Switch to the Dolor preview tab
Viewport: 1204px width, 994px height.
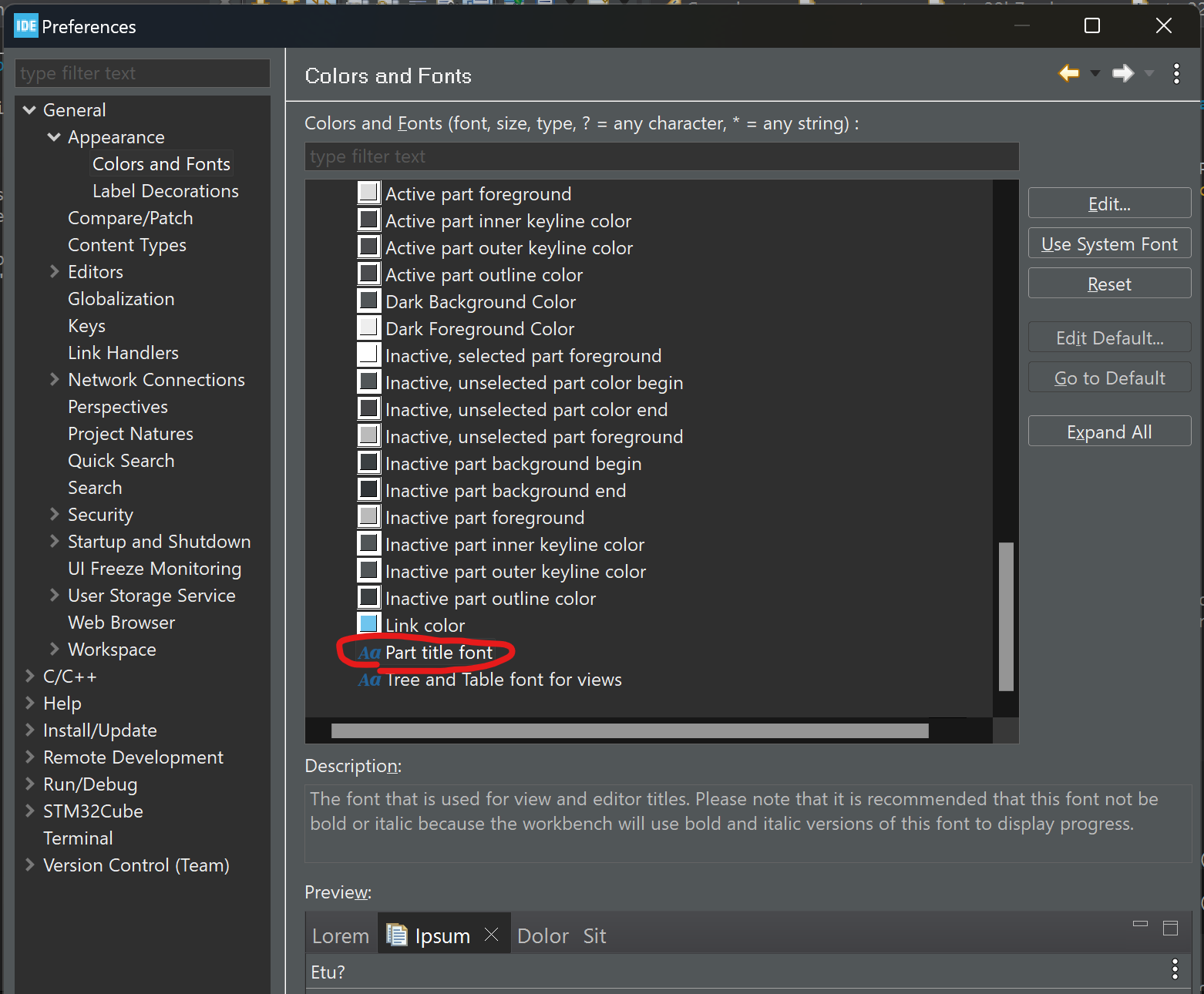tap(543, 935)
